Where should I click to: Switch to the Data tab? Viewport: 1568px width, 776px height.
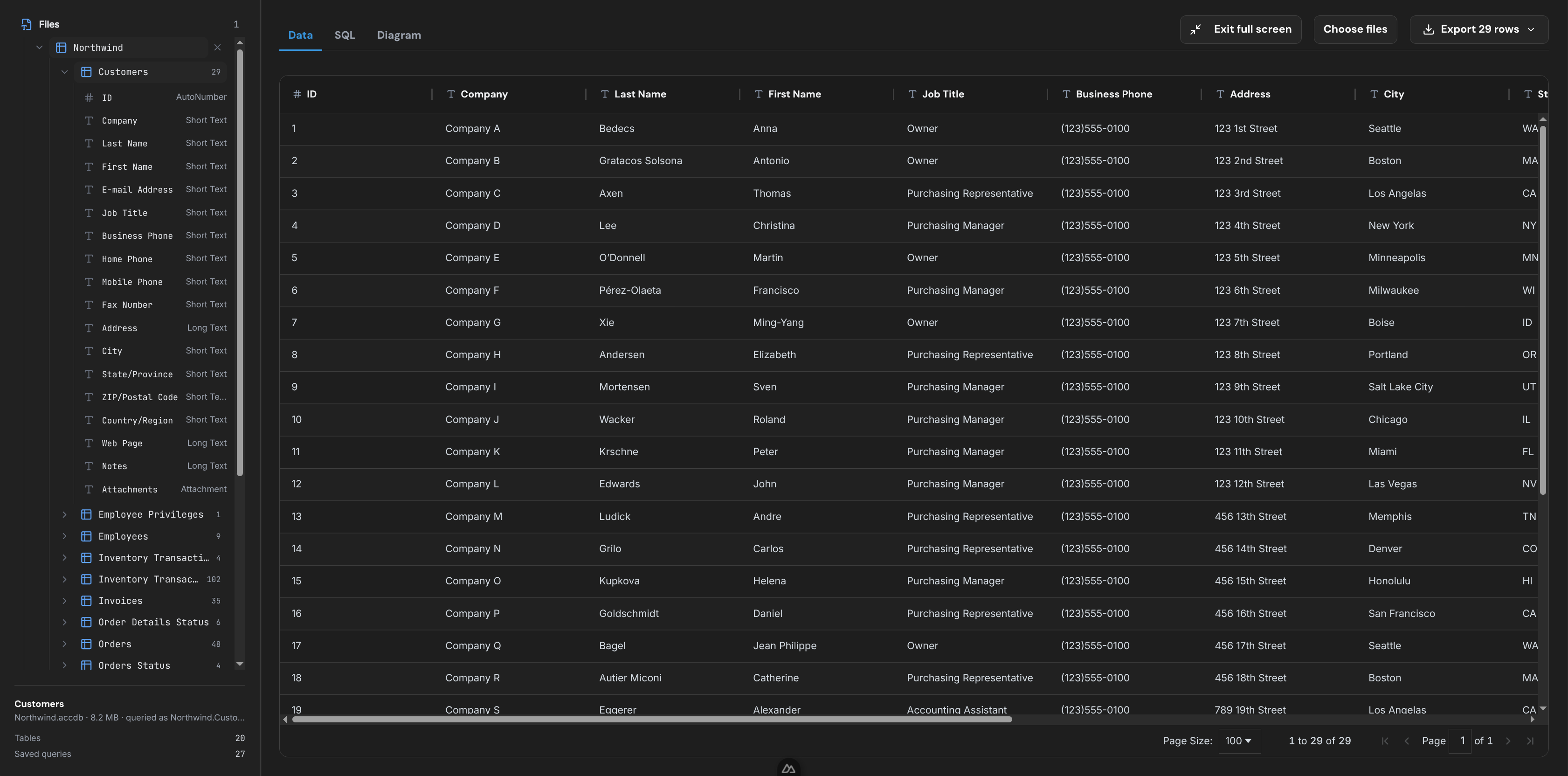point(300,35)
